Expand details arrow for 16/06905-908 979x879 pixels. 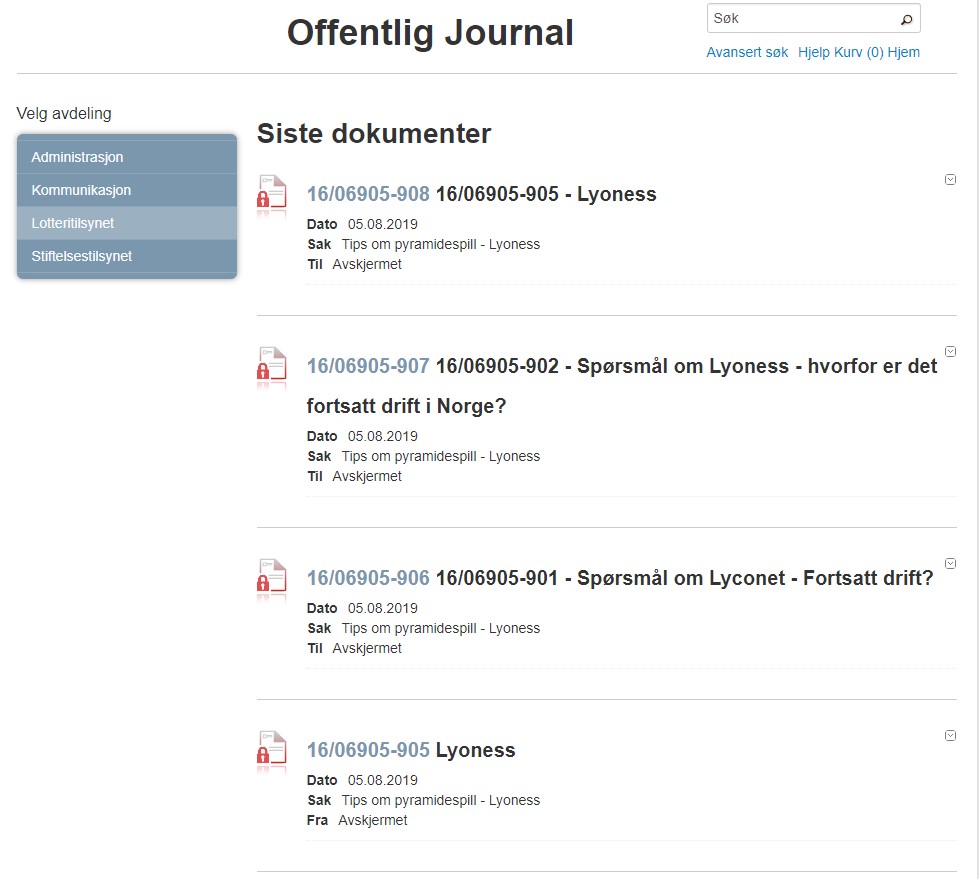[x=950, y=180]
